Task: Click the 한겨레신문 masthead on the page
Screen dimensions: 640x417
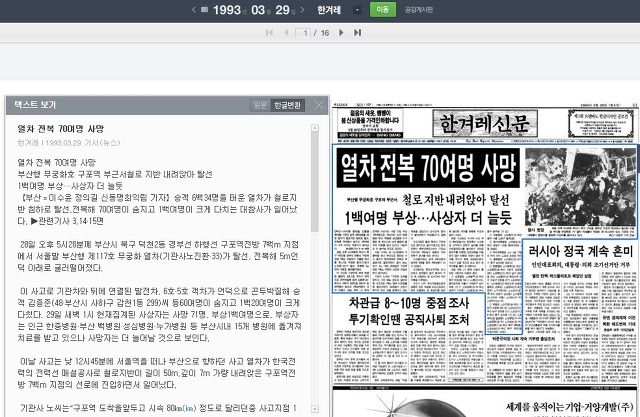Action: (x=484, y=123)
